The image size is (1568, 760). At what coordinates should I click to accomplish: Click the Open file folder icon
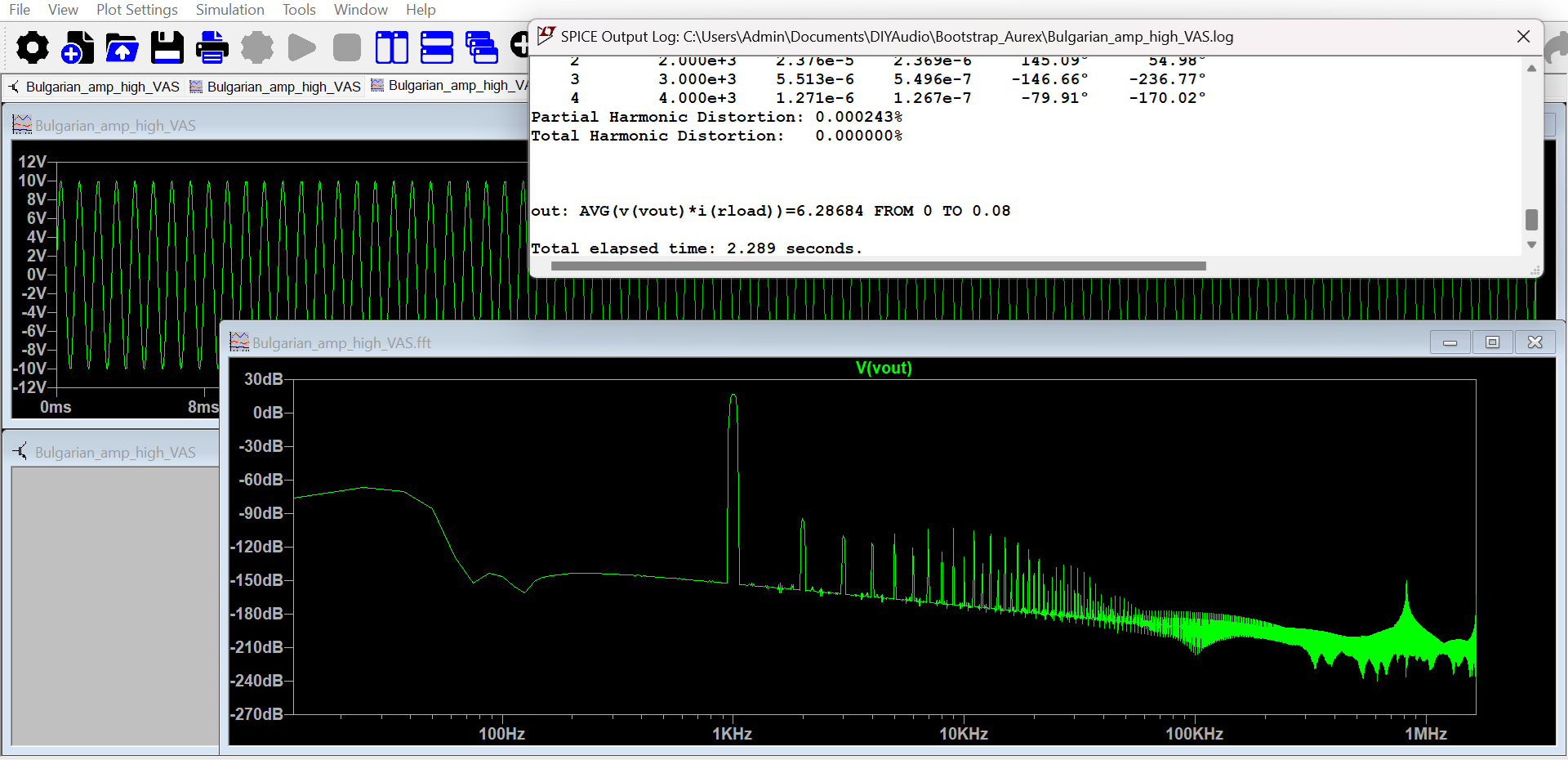click(122, 47)
